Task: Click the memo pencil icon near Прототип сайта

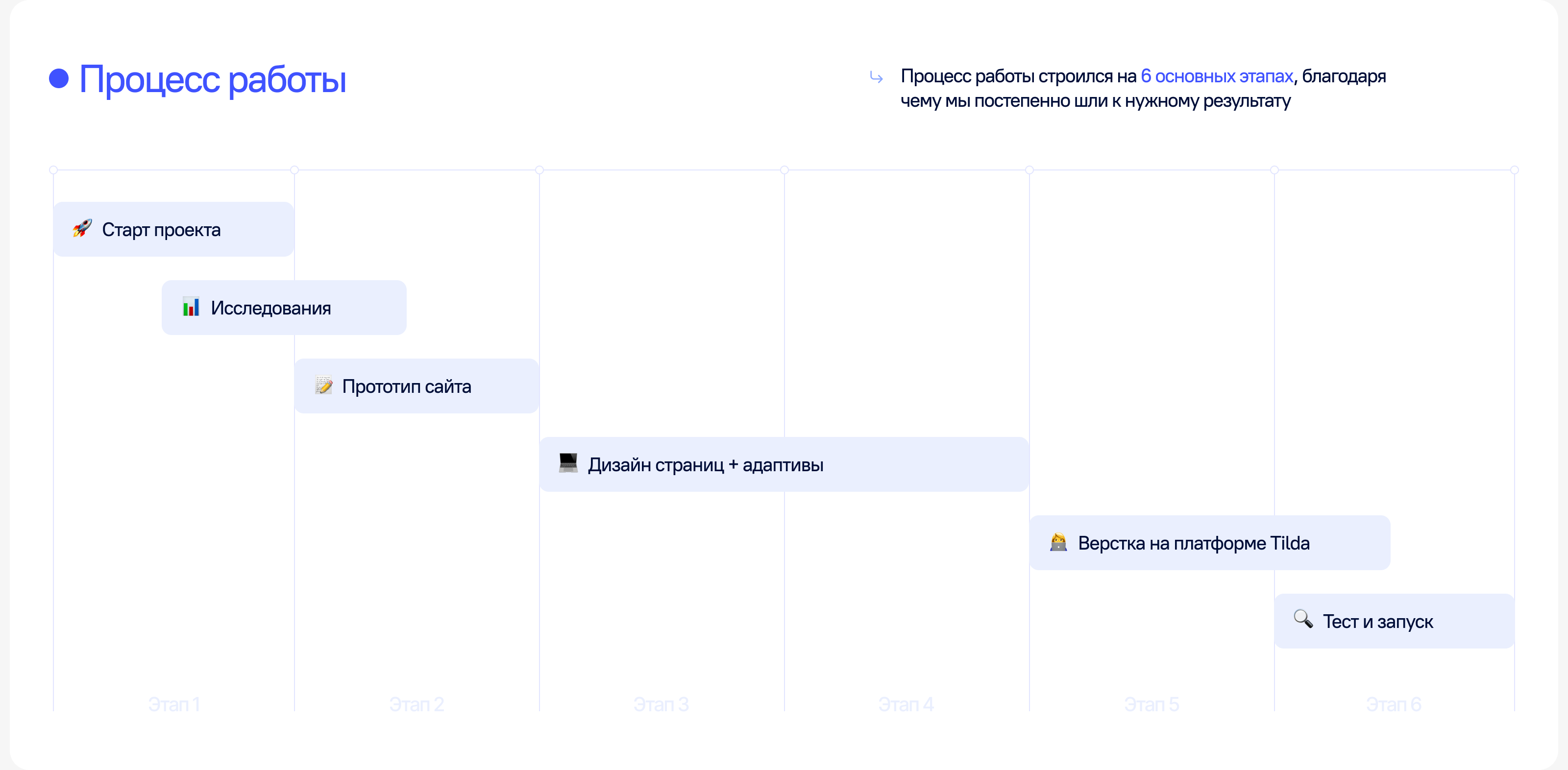Action: pos(323,385)
